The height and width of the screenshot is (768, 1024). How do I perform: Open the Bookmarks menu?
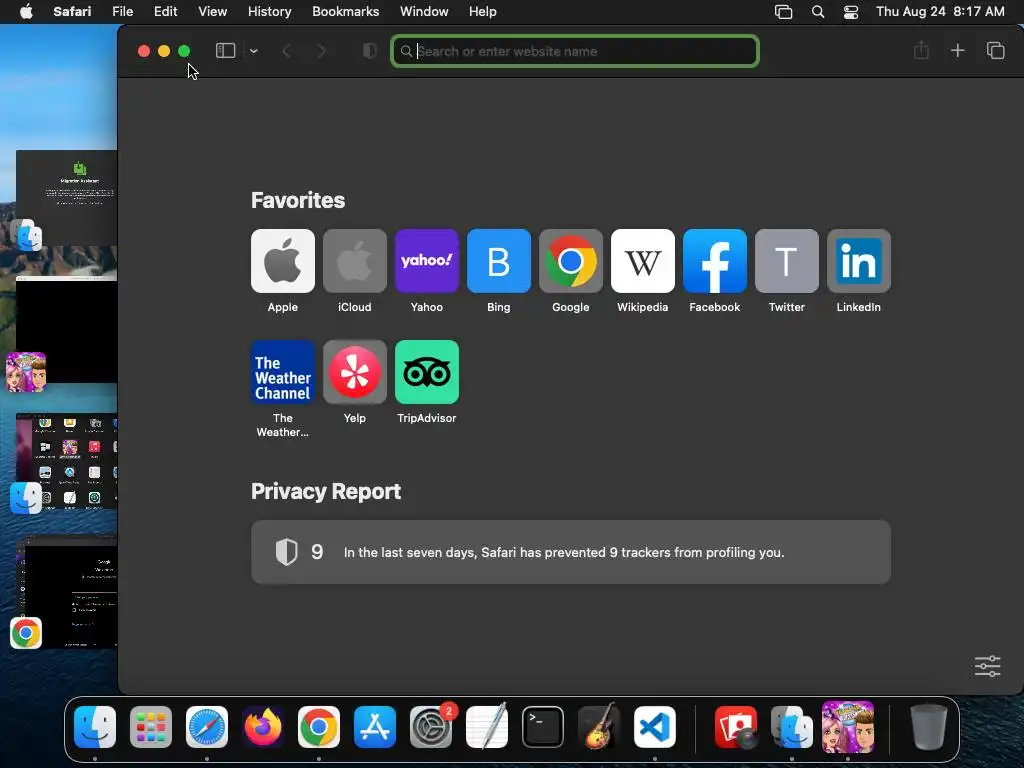click(345, 12)
